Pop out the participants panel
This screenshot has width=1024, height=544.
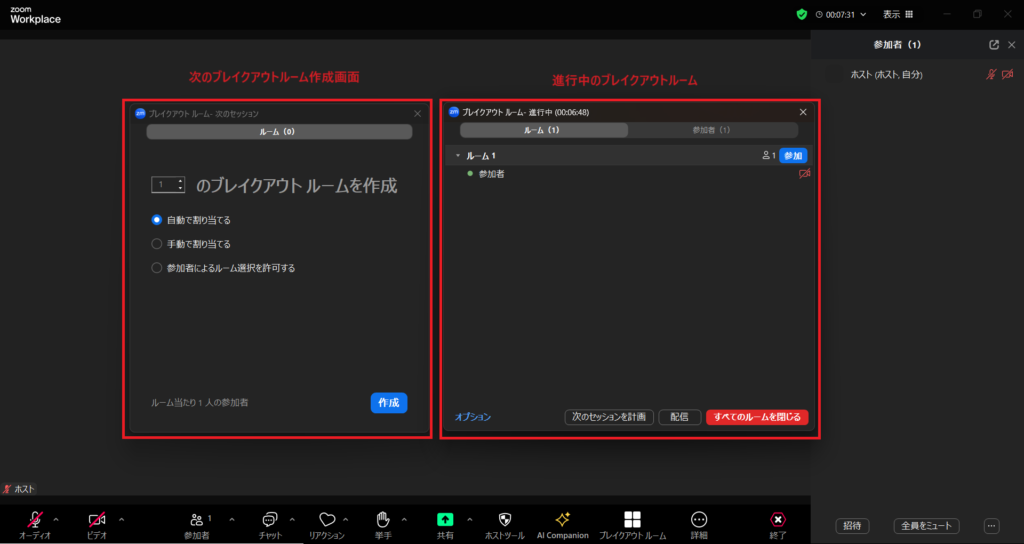[x=993, y=45]
